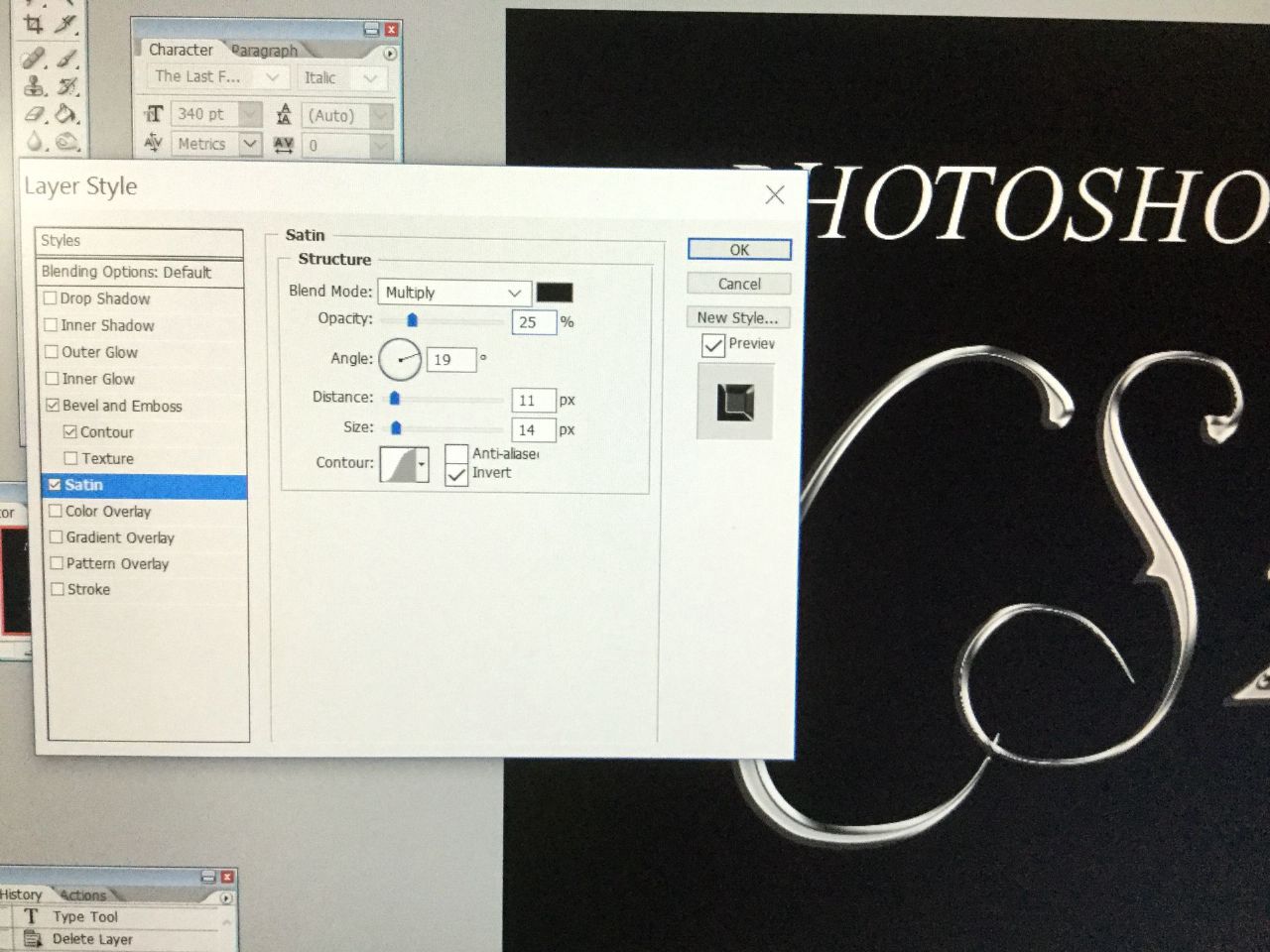Click the Angle dial control
Image resolution: width=1270 pixels, height=952 pixels.
coord(400,359)
